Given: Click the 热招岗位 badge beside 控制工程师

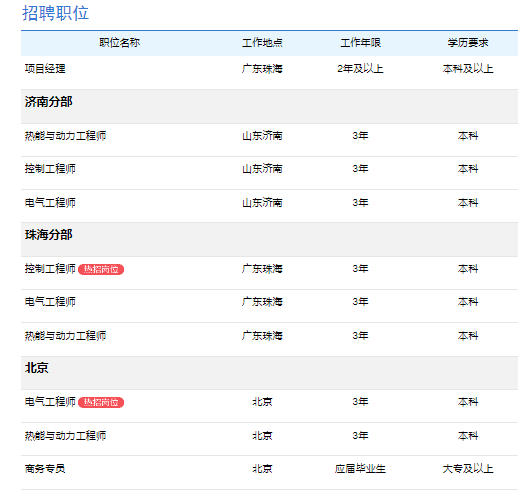Looking at the screenshot, I should coord(101,269).
